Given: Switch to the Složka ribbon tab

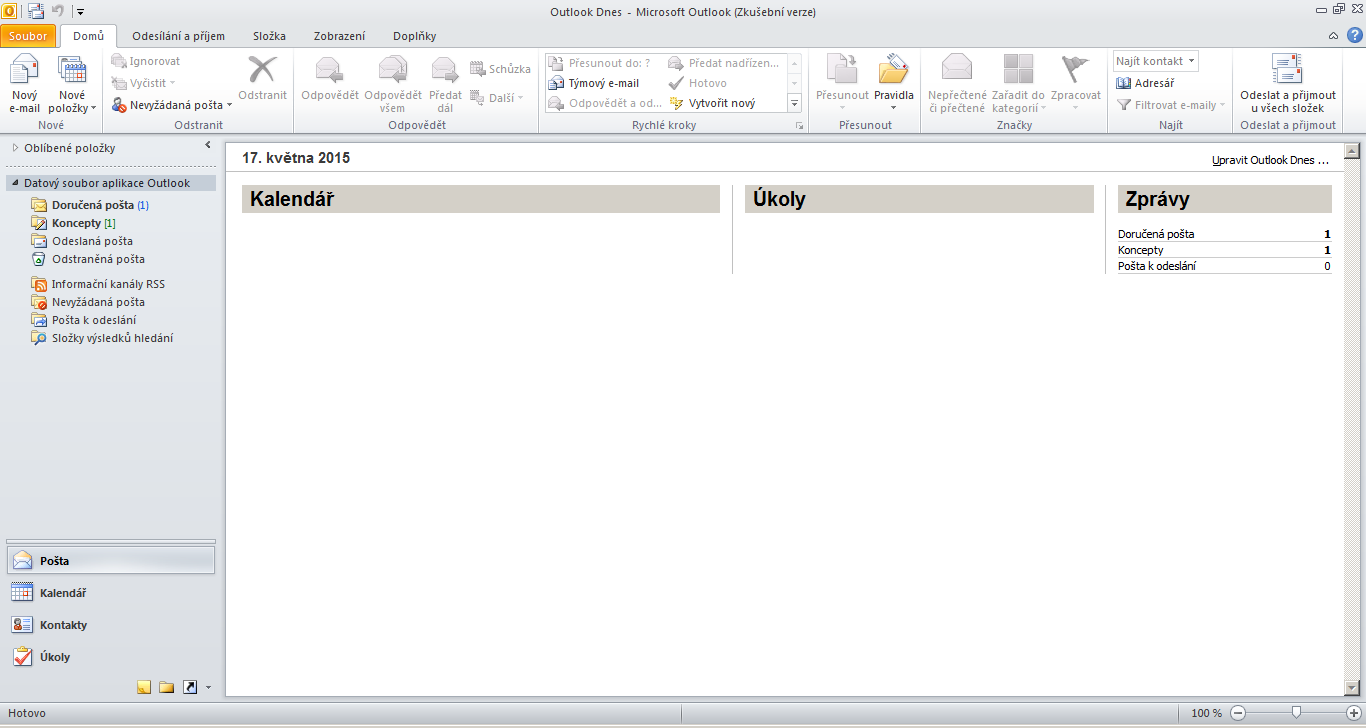Looking at the screenshot, I should pos(269,36).
